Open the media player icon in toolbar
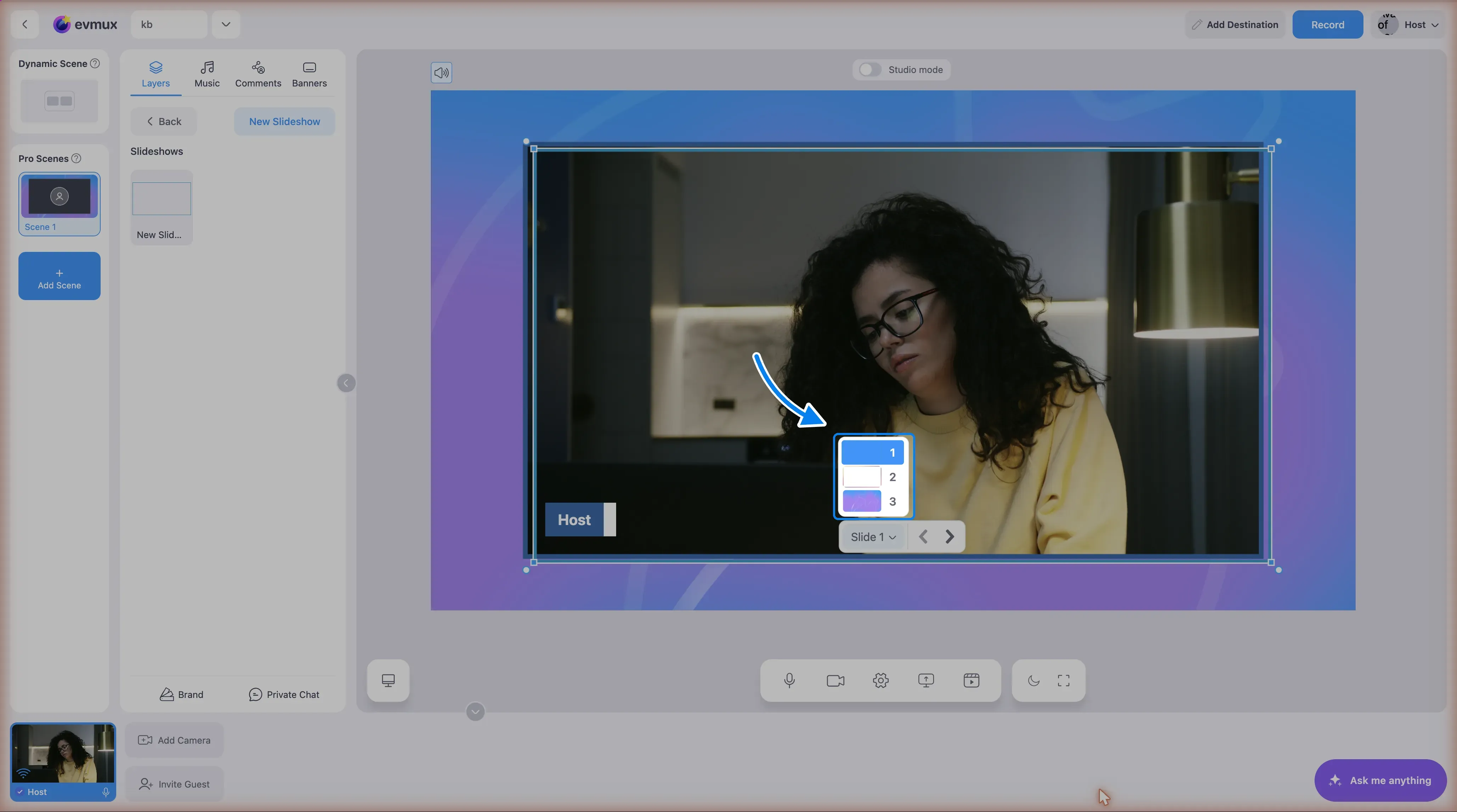Viewport: 1457px width, 812px height. (971, 680)
